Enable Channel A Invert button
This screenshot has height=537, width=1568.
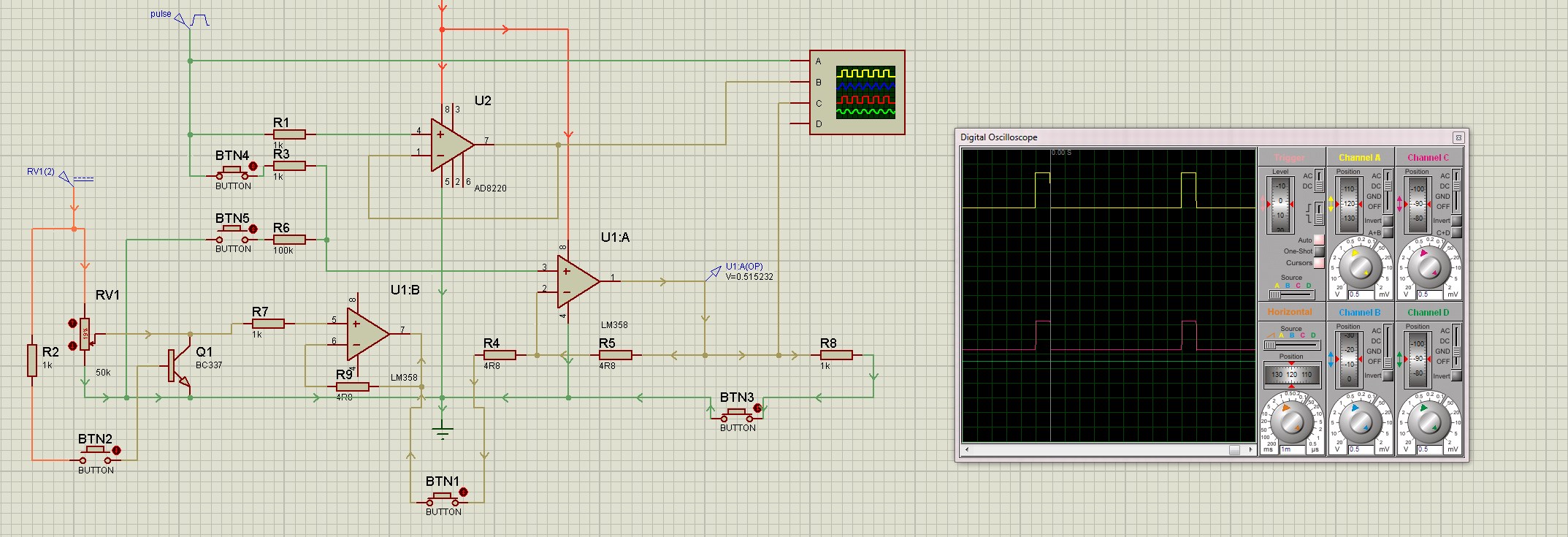point(1388,221)
